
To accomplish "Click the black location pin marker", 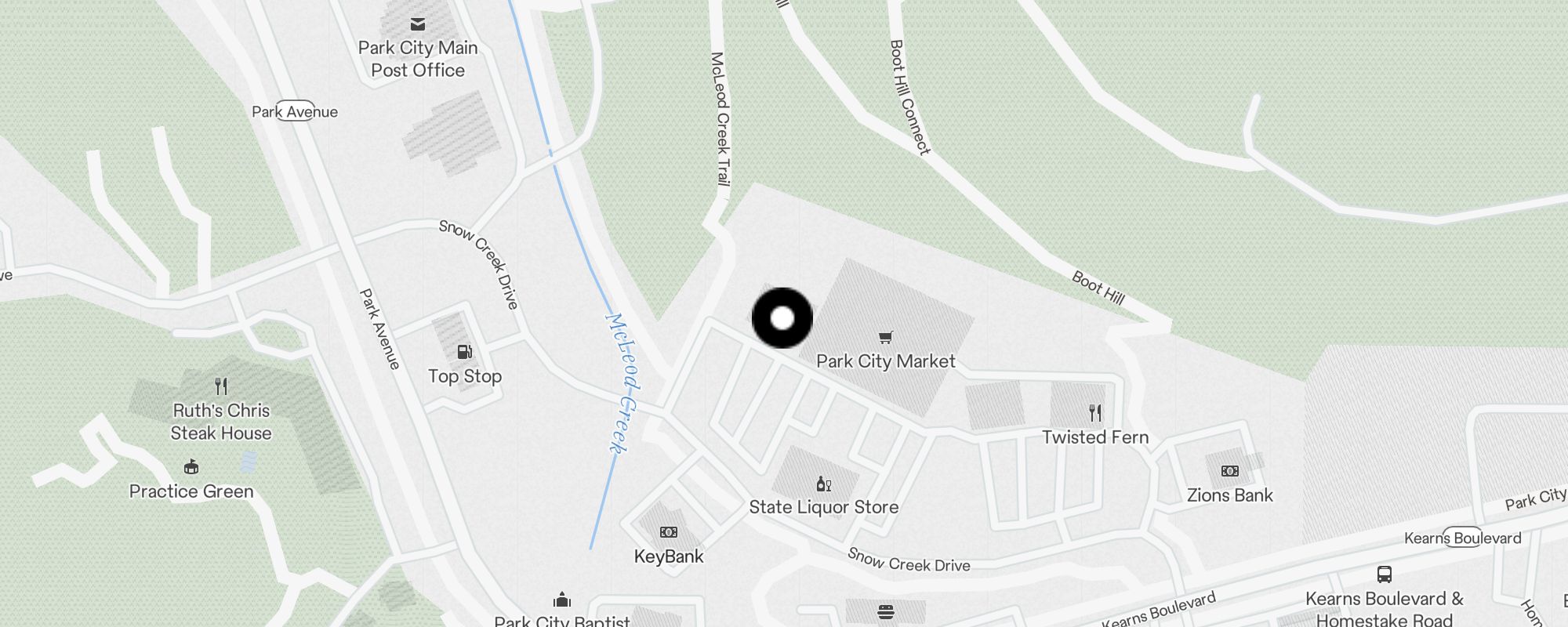I will 782,318.
